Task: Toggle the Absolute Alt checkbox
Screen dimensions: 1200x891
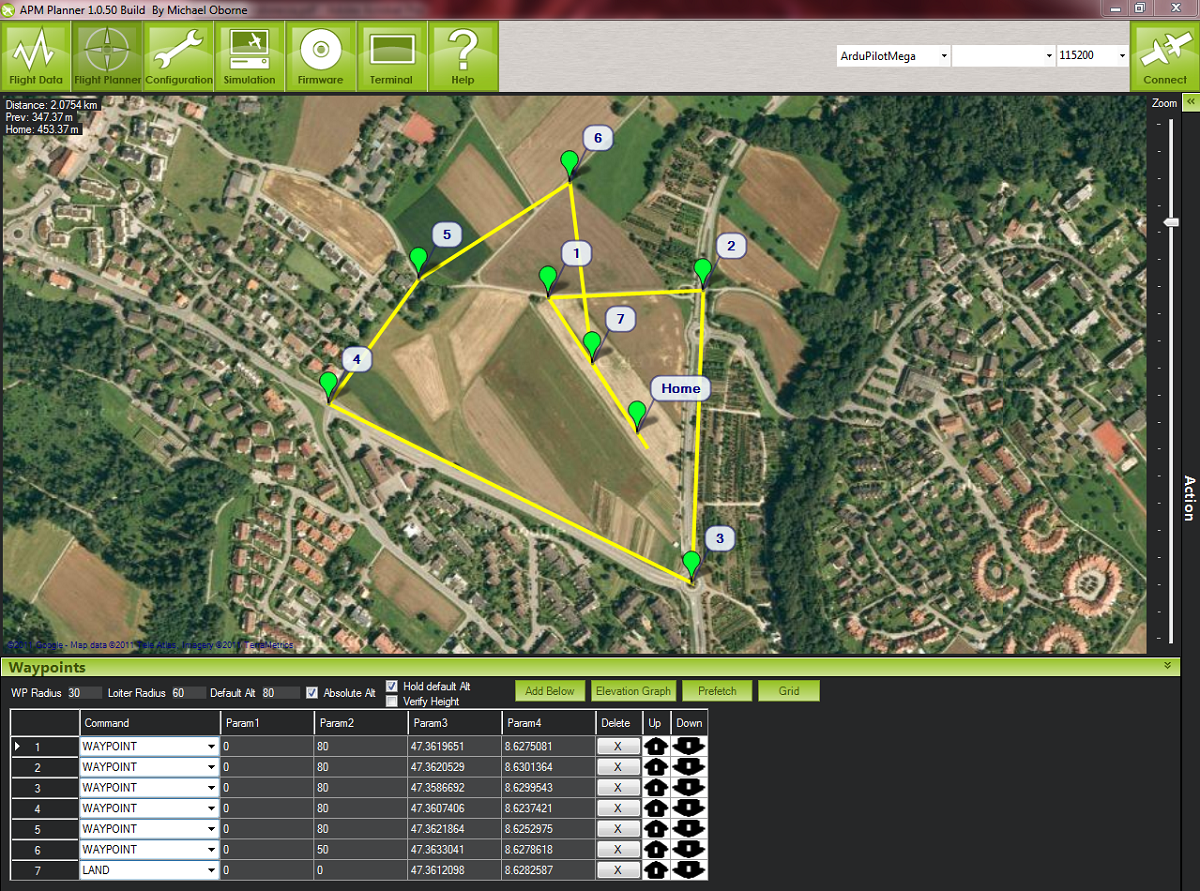Action: [312, 693]
